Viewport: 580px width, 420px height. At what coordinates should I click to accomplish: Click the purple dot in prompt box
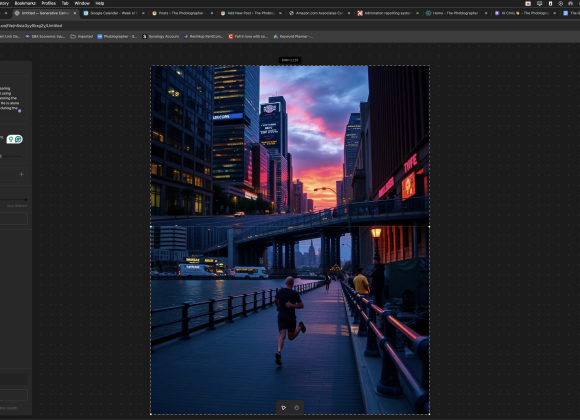pyautogui.click(x=20, y=111)
